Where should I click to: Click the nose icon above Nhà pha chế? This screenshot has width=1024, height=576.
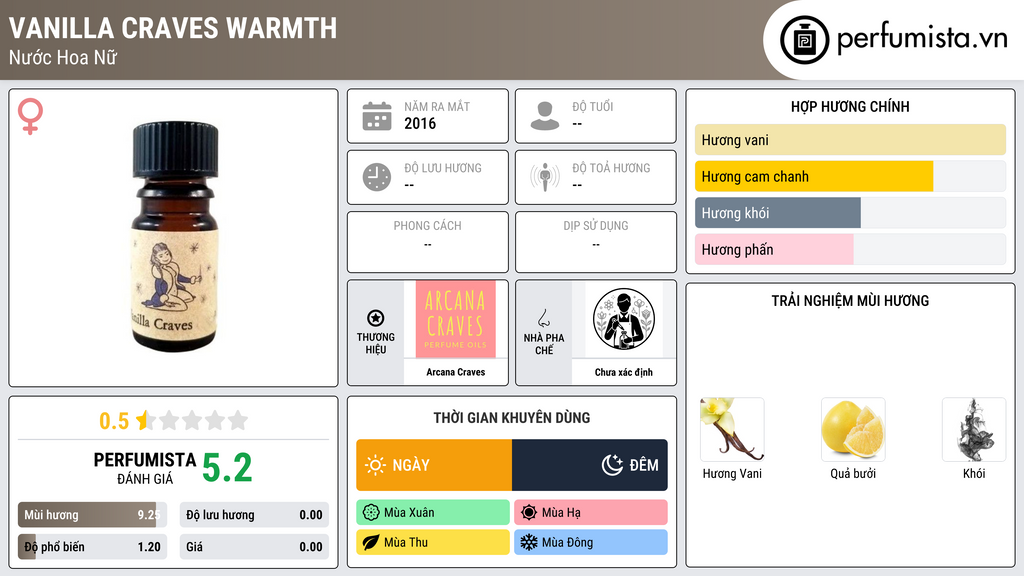pos(543,318)
